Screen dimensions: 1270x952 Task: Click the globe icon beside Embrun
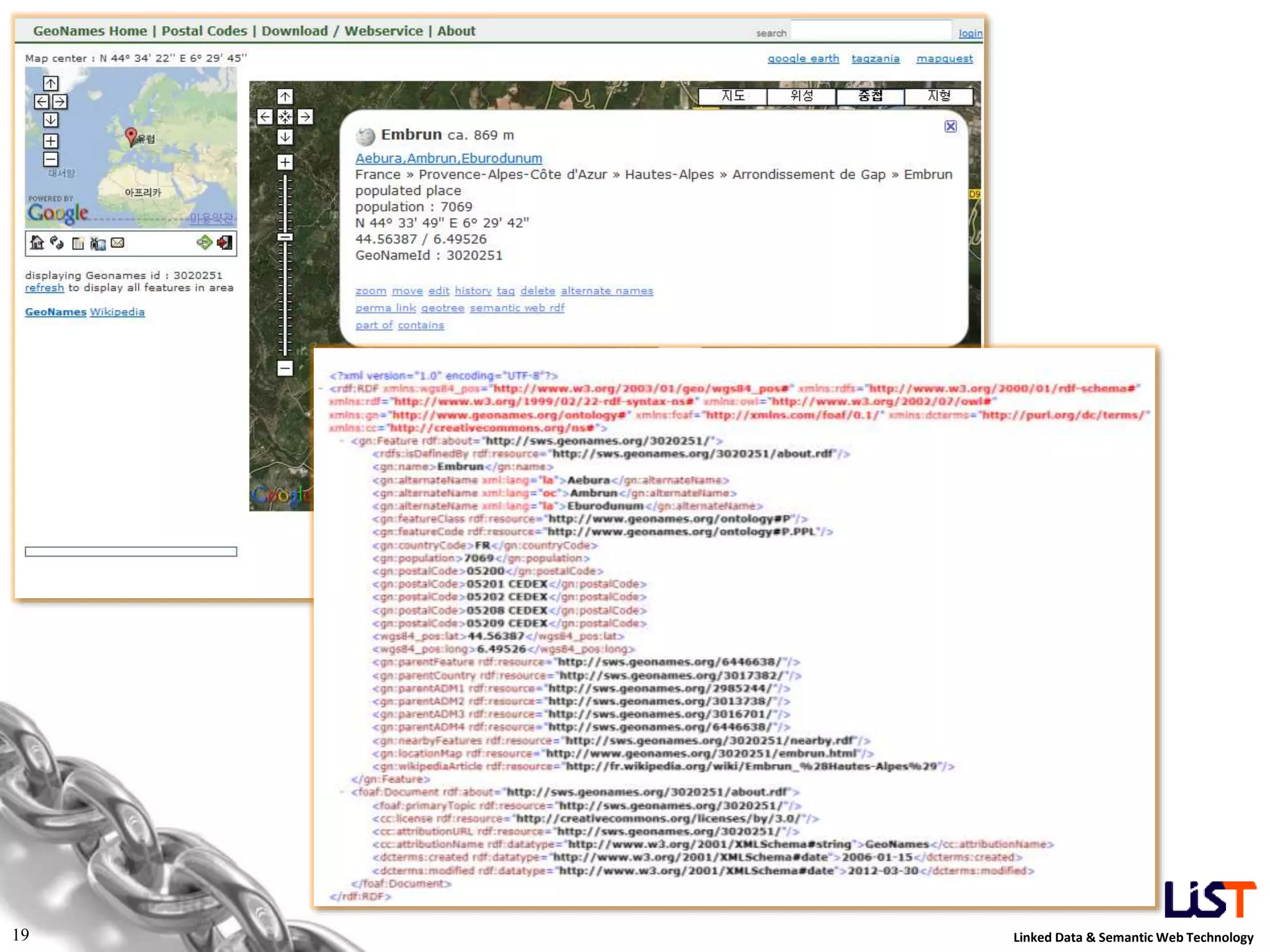(365, 136)
